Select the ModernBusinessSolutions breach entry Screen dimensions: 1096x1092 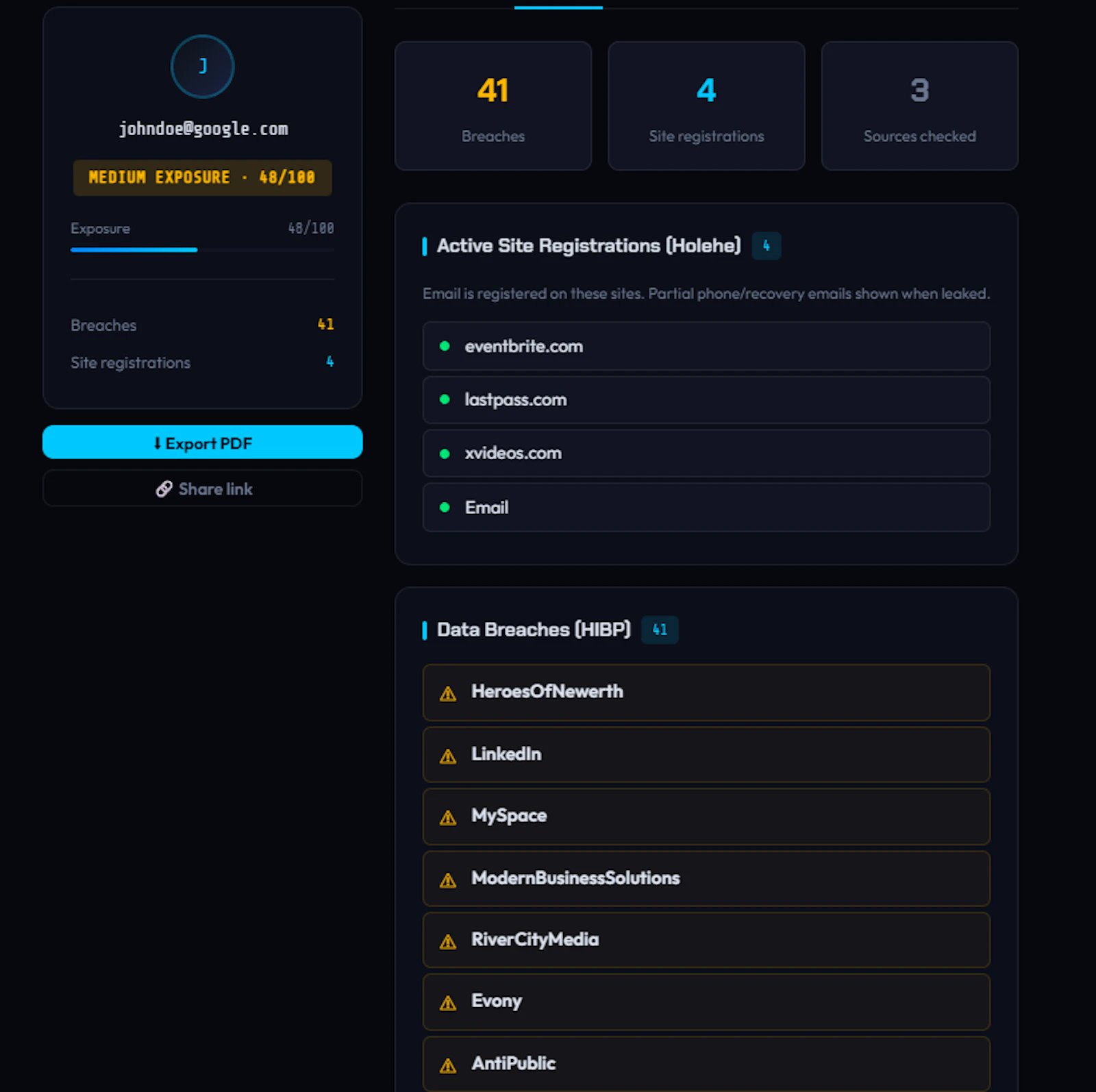point(706,878)
